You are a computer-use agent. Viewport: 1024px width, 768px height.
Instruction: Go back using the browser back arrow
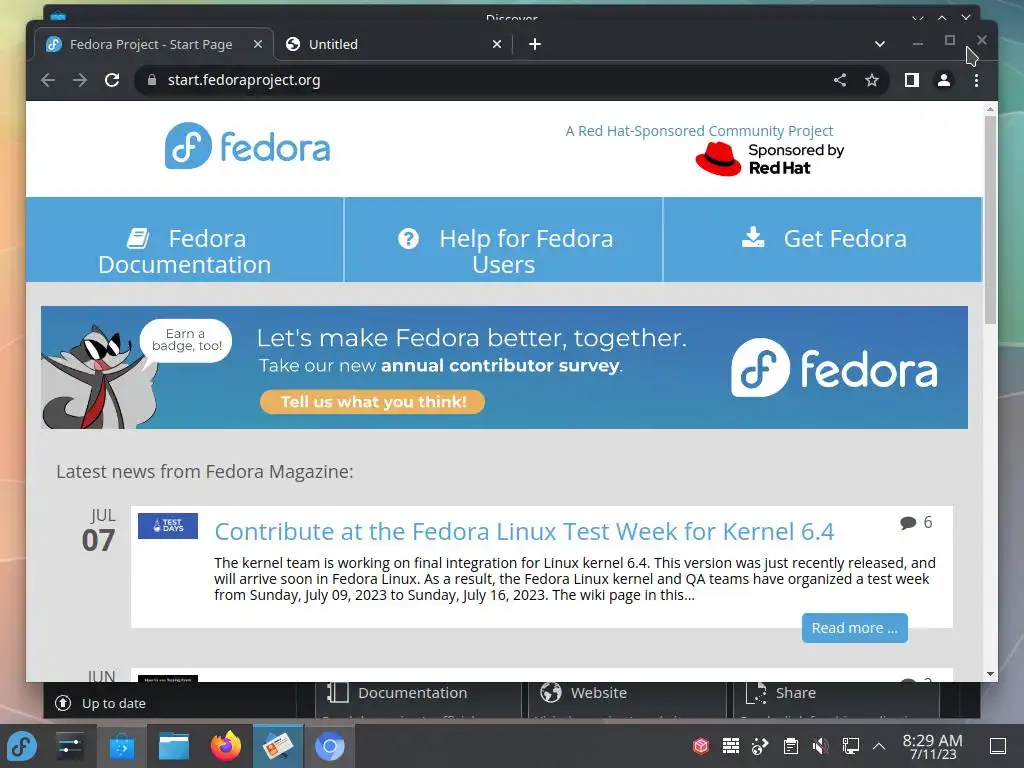coord(48,80)
